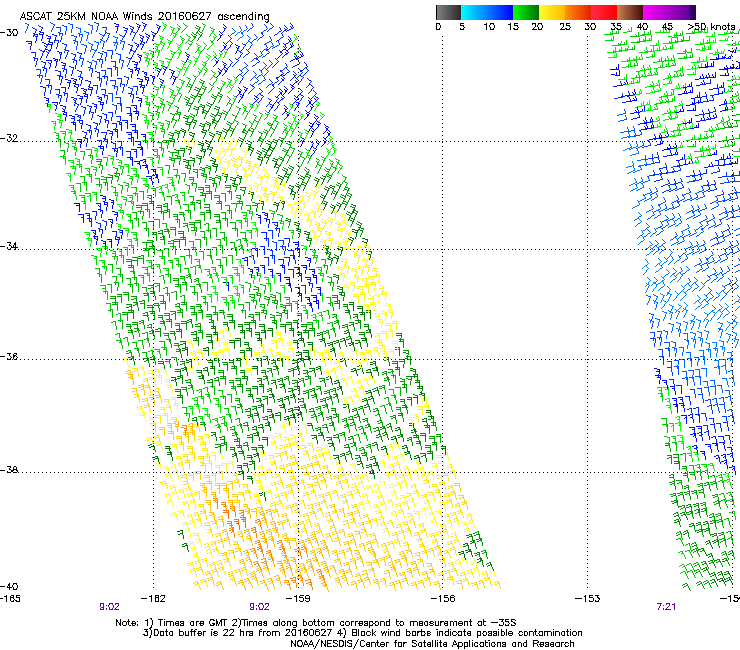
Task: Click the magenta 40-45 knots legend swatch
Action: tap(656, 12)
